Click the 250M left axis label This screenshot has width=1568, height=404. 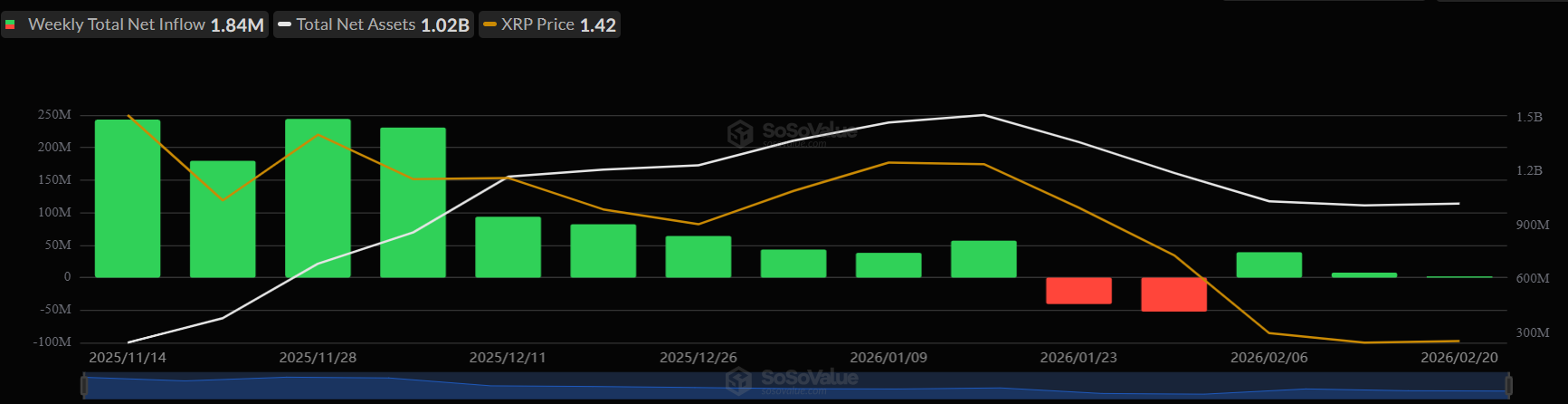click(54, 115)
